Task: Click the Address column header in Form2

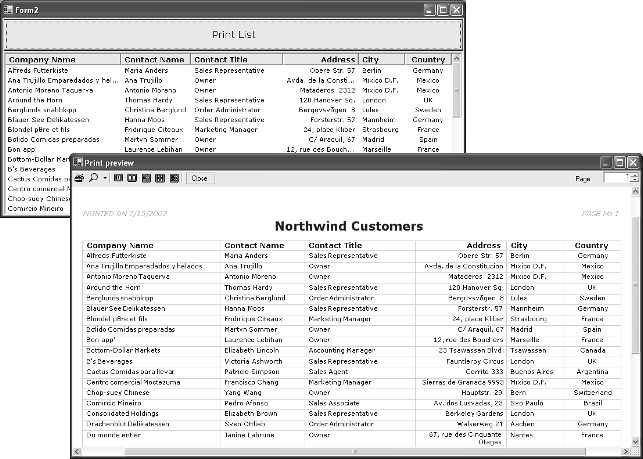Action: [x=321, y=59]
